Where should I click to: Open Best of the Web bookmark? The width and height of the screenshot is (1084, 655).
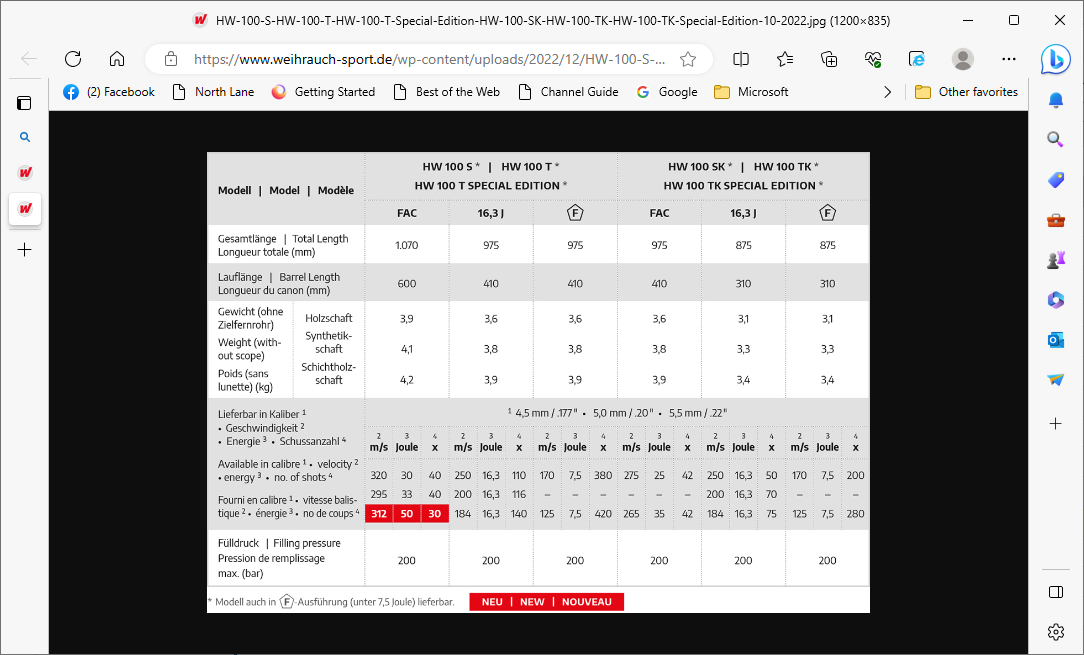pyautogui.click(x=446, y=92)
